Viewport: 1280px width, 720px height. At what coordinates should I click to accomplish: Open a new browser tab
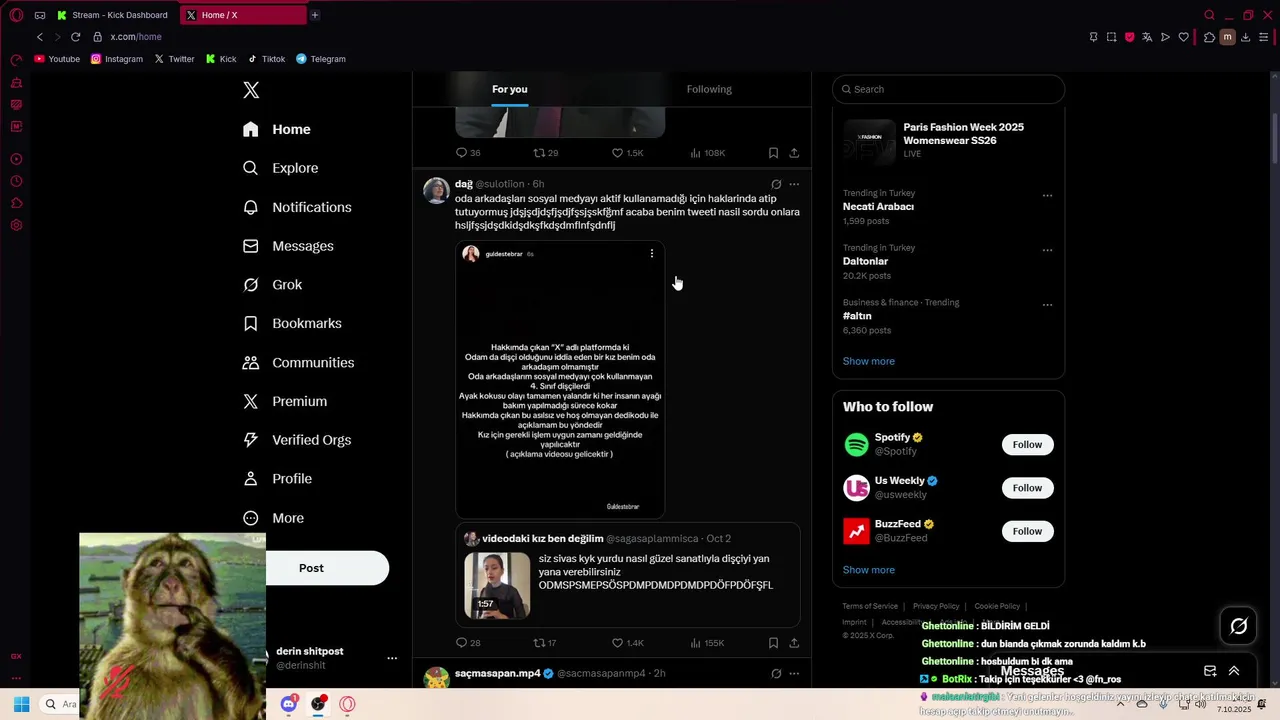314,15
